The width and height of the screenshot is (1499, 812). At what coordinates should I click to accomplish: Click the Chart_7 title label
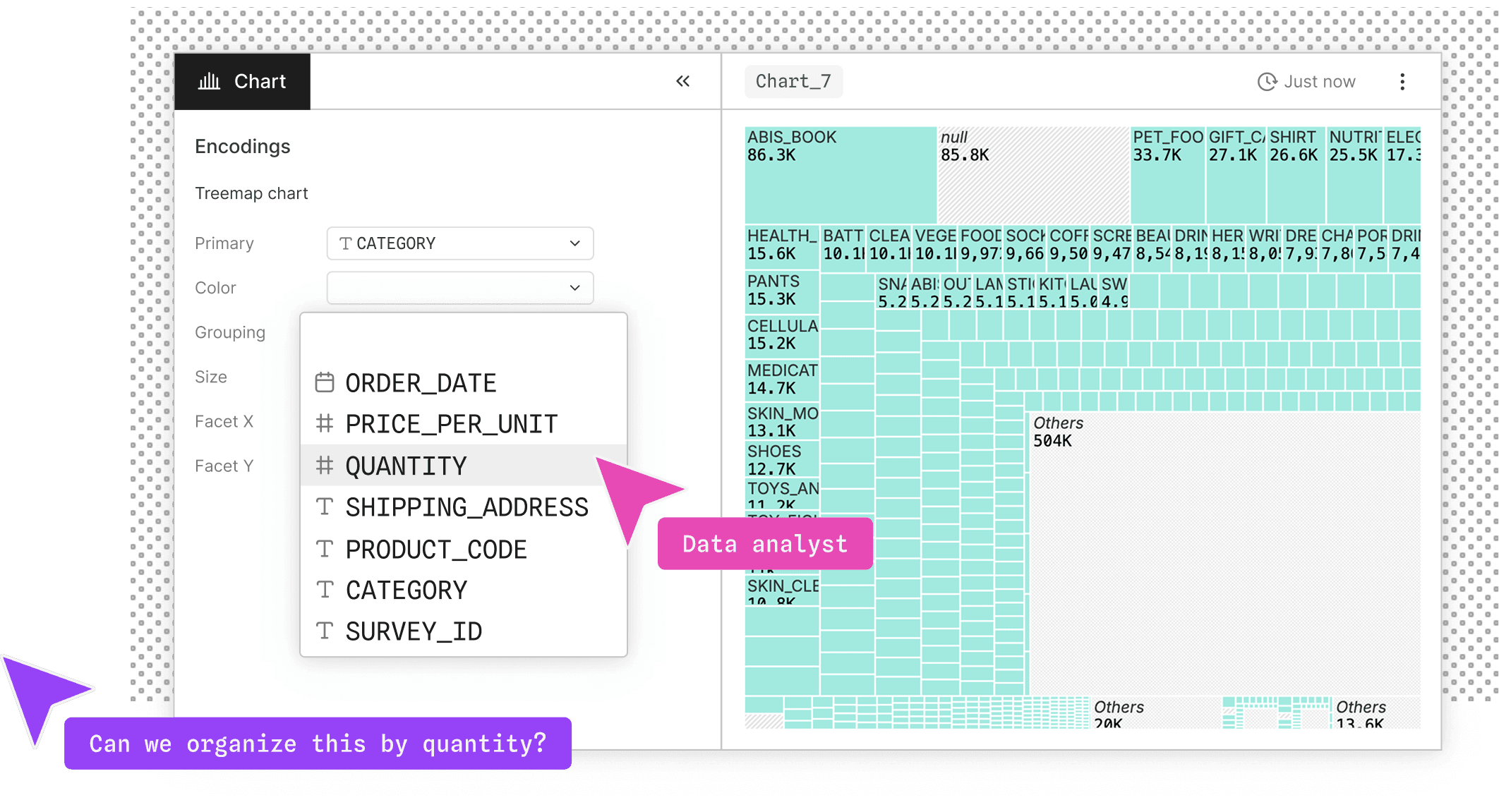pyautogui.click(x=793, y=81)
